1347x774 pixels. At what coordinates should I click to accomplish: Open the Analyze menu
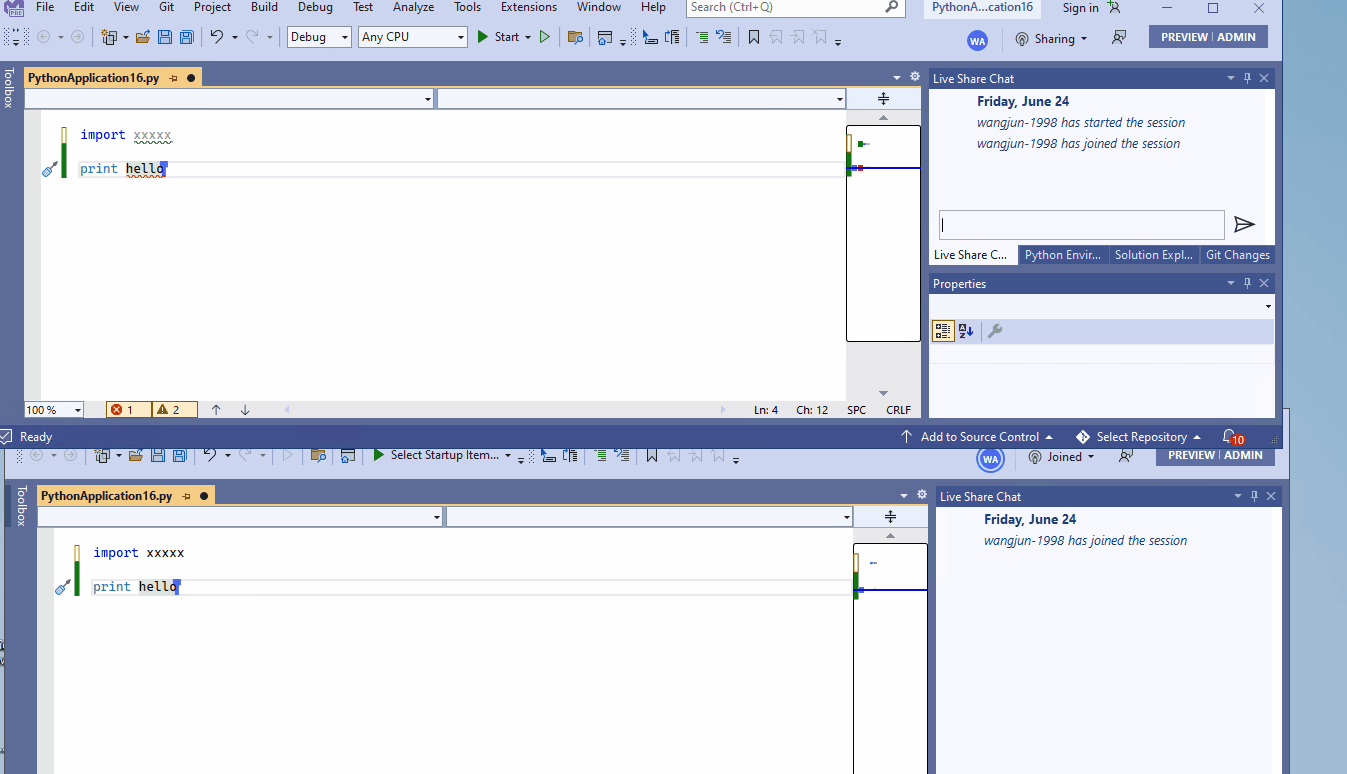click(413, 7)
